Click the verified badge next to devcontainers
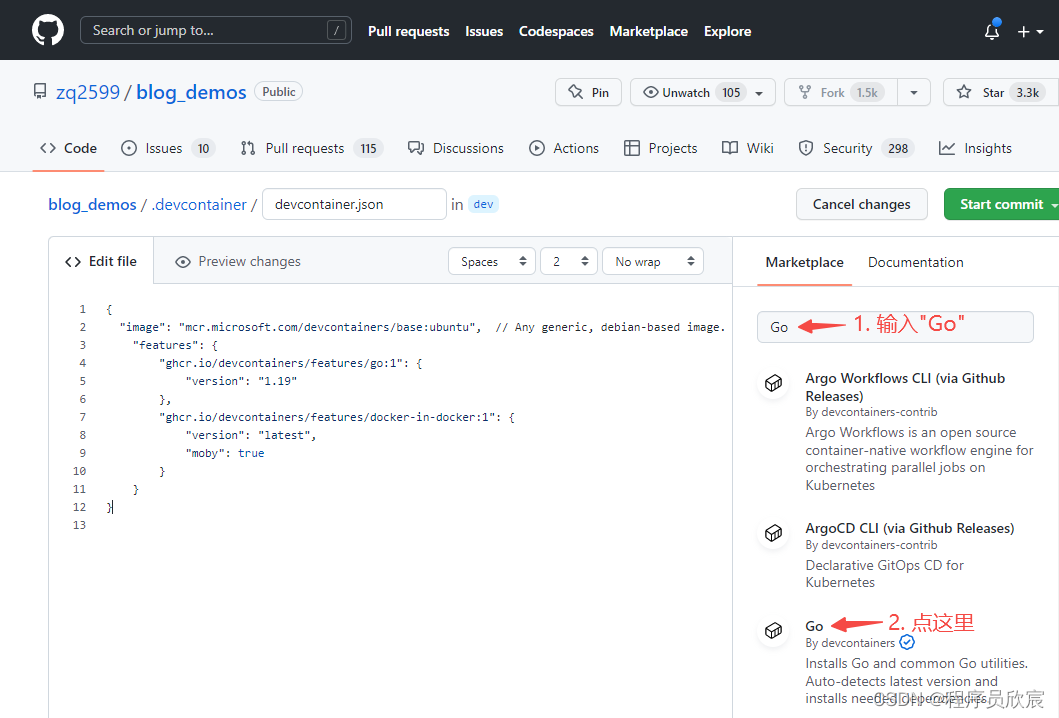Viewport: 1059px width, 718px height. pyautogui.click(x=907, y=642)
